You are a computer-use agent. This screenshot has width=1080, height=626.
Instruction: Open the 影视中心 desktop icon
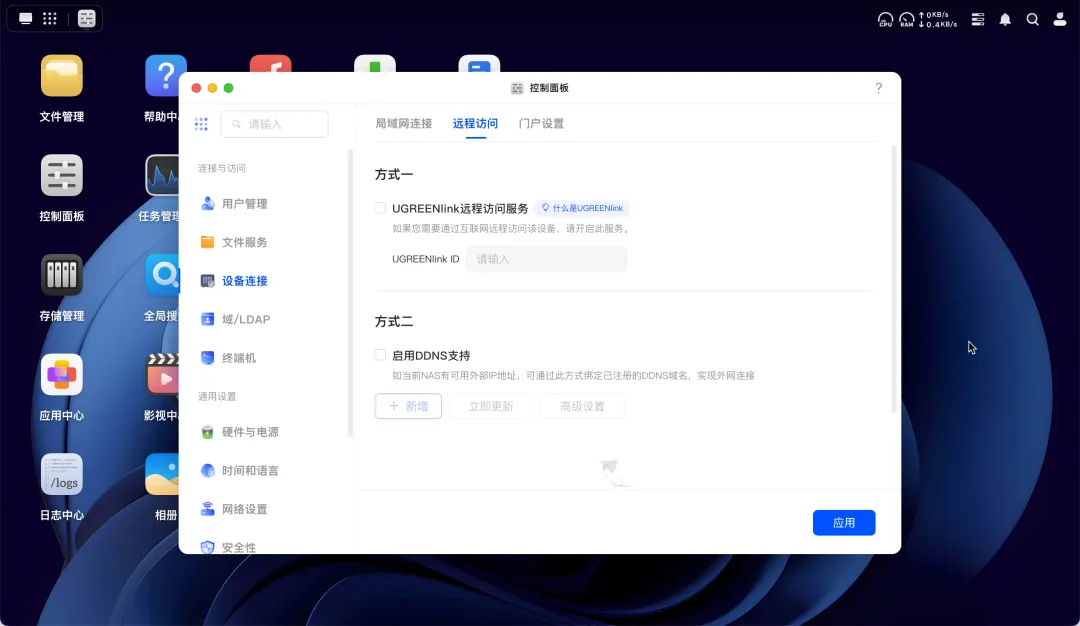163,375
